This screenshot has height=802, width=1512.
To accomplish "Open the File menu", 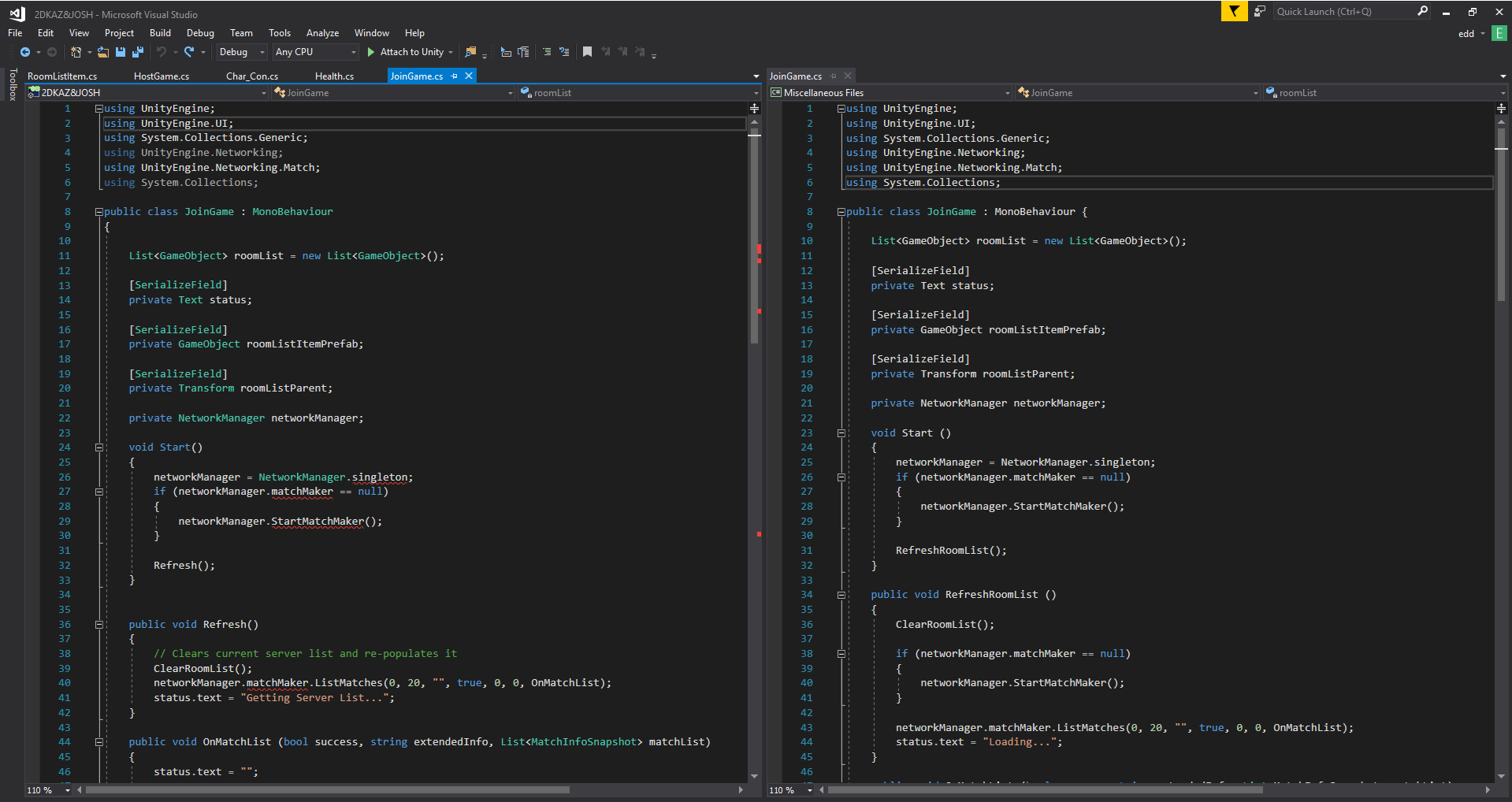I will pos(15,33).
